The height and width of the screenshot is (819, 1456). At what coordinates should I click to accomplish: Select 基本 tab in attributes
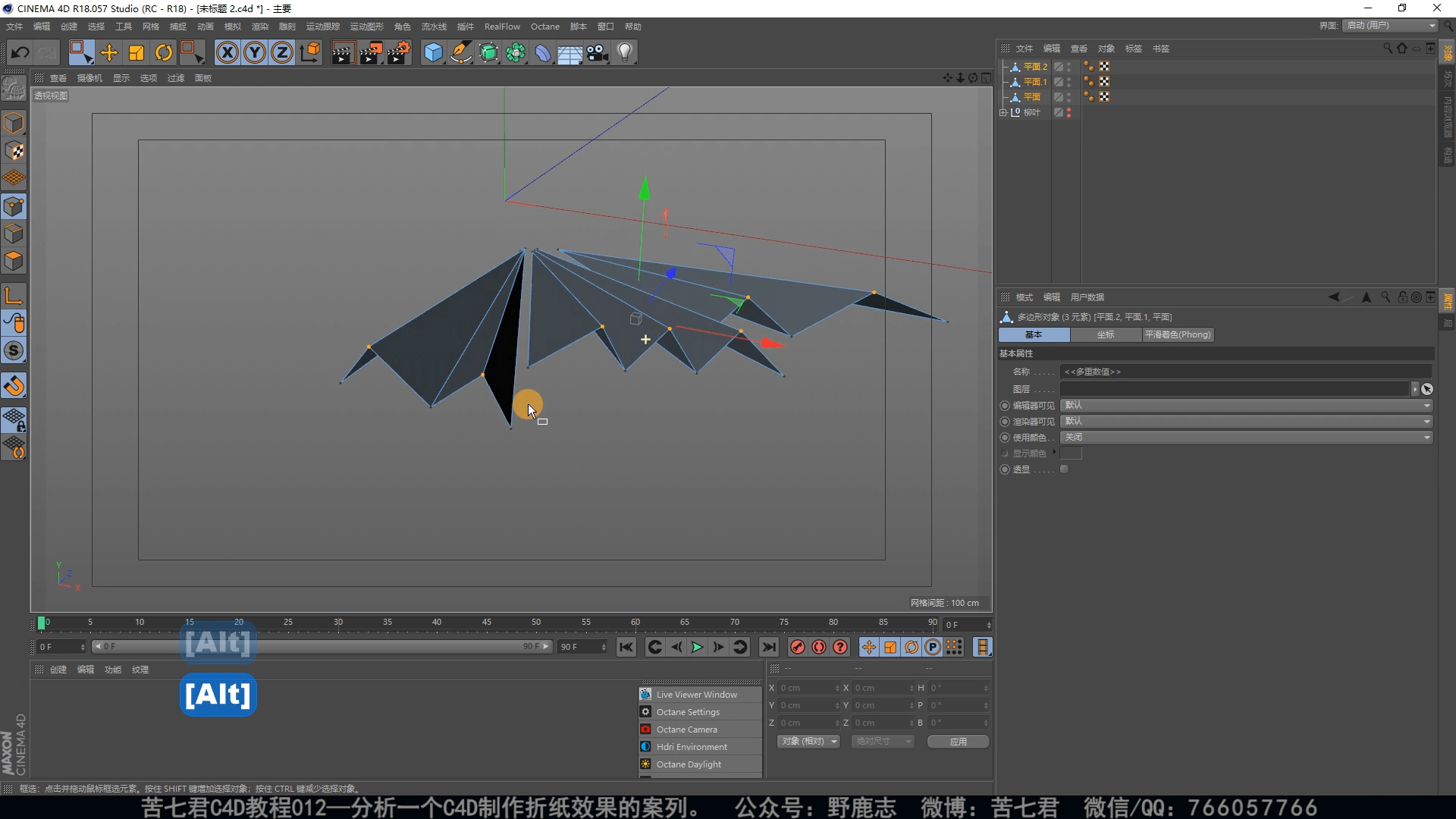click(x=1034, y=334)
